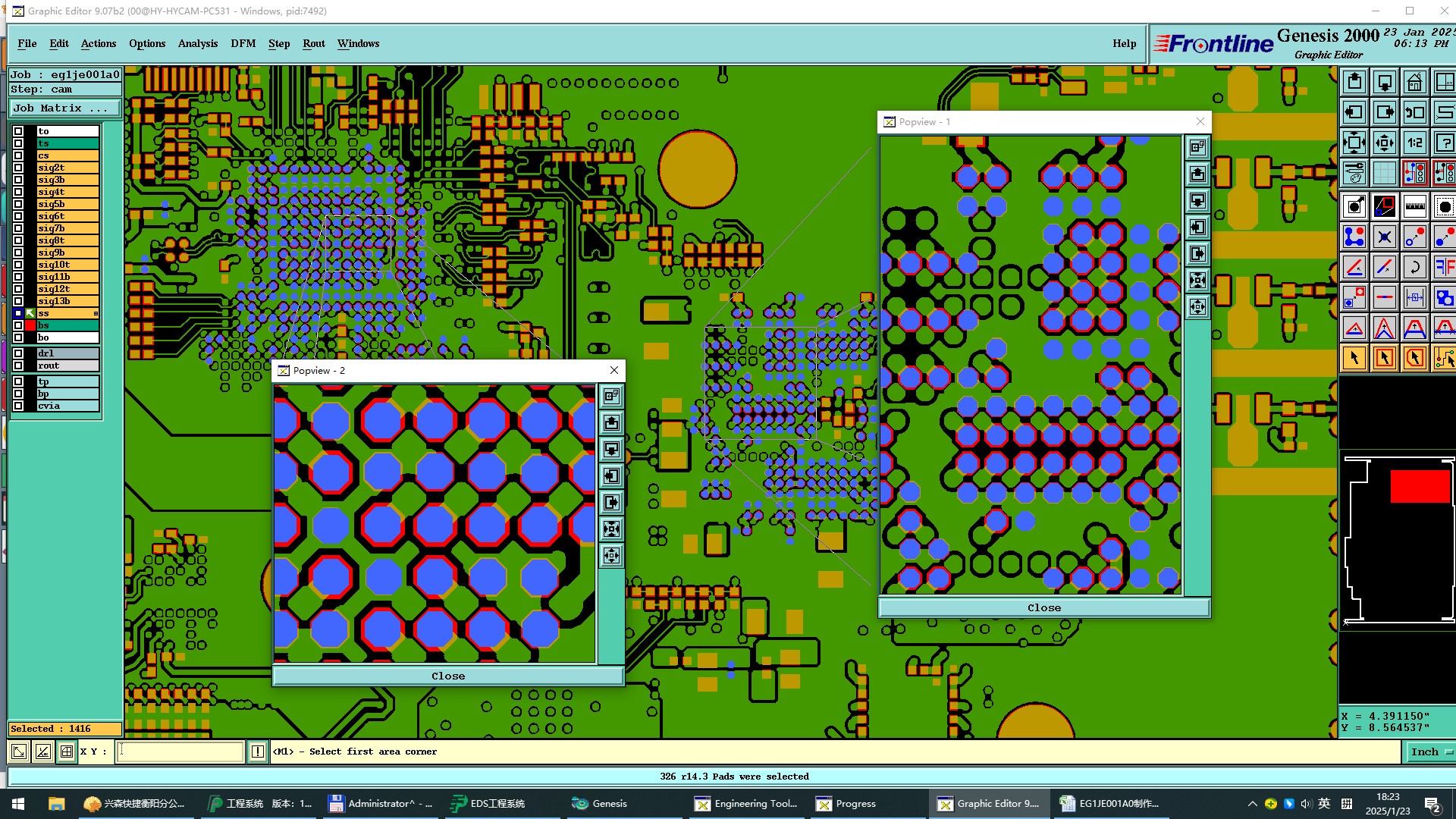Toggle visibility checkbox for layer cs

coord(18,155)
